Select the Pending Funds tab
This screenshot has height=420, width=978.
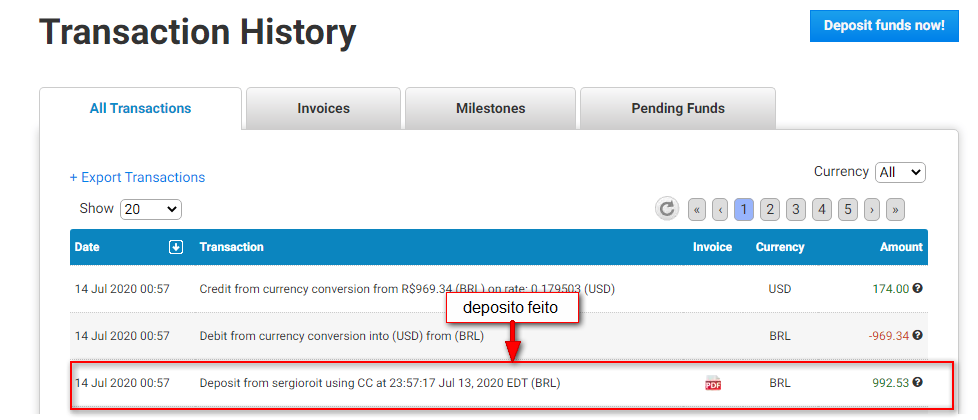pos(678,108)
